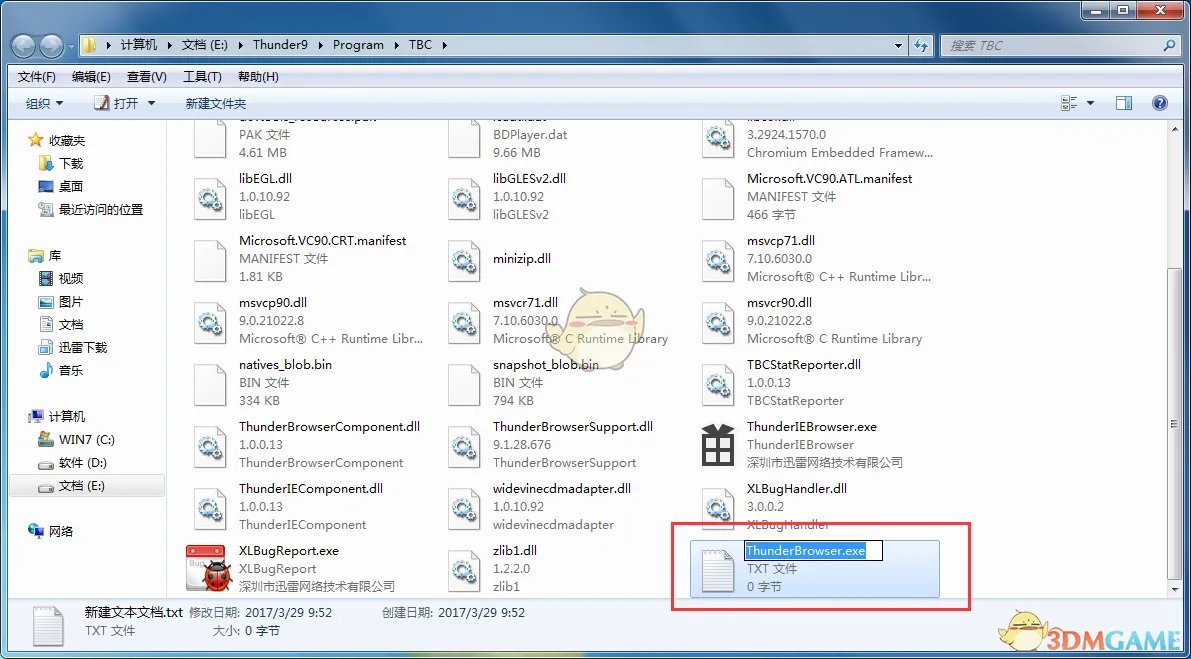Select the ThunderIEBrowser.exe gift box icon

718,444
